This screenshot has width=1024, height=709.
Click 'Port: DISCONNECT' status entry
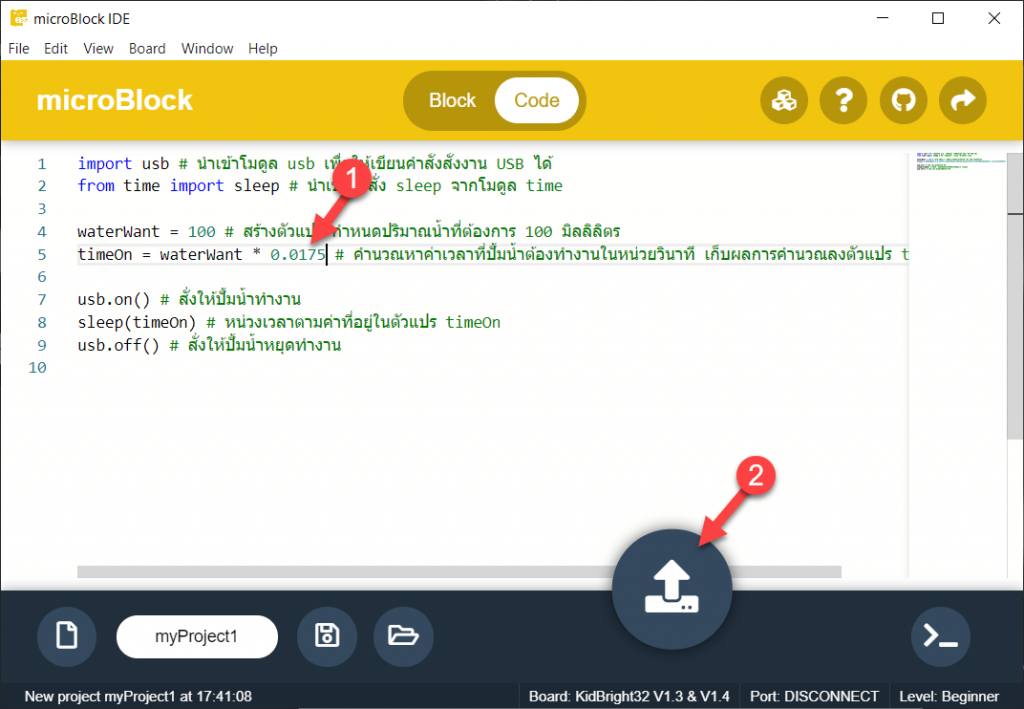814,697
